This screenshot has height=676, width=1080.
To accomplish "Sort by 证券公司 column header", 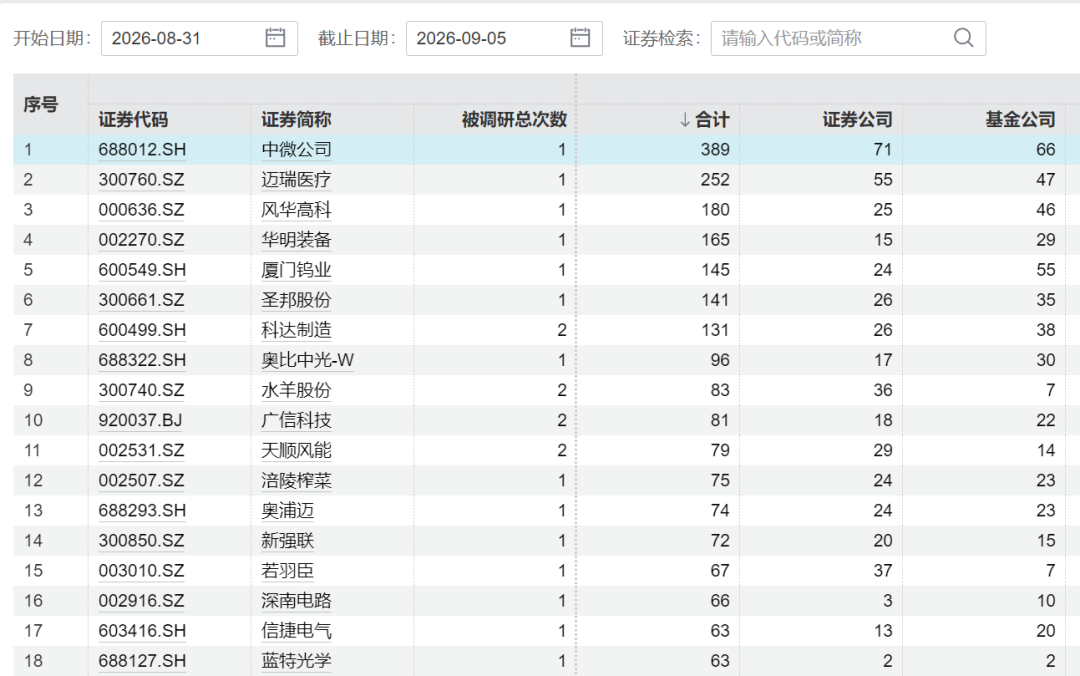I will coord(858,120).
